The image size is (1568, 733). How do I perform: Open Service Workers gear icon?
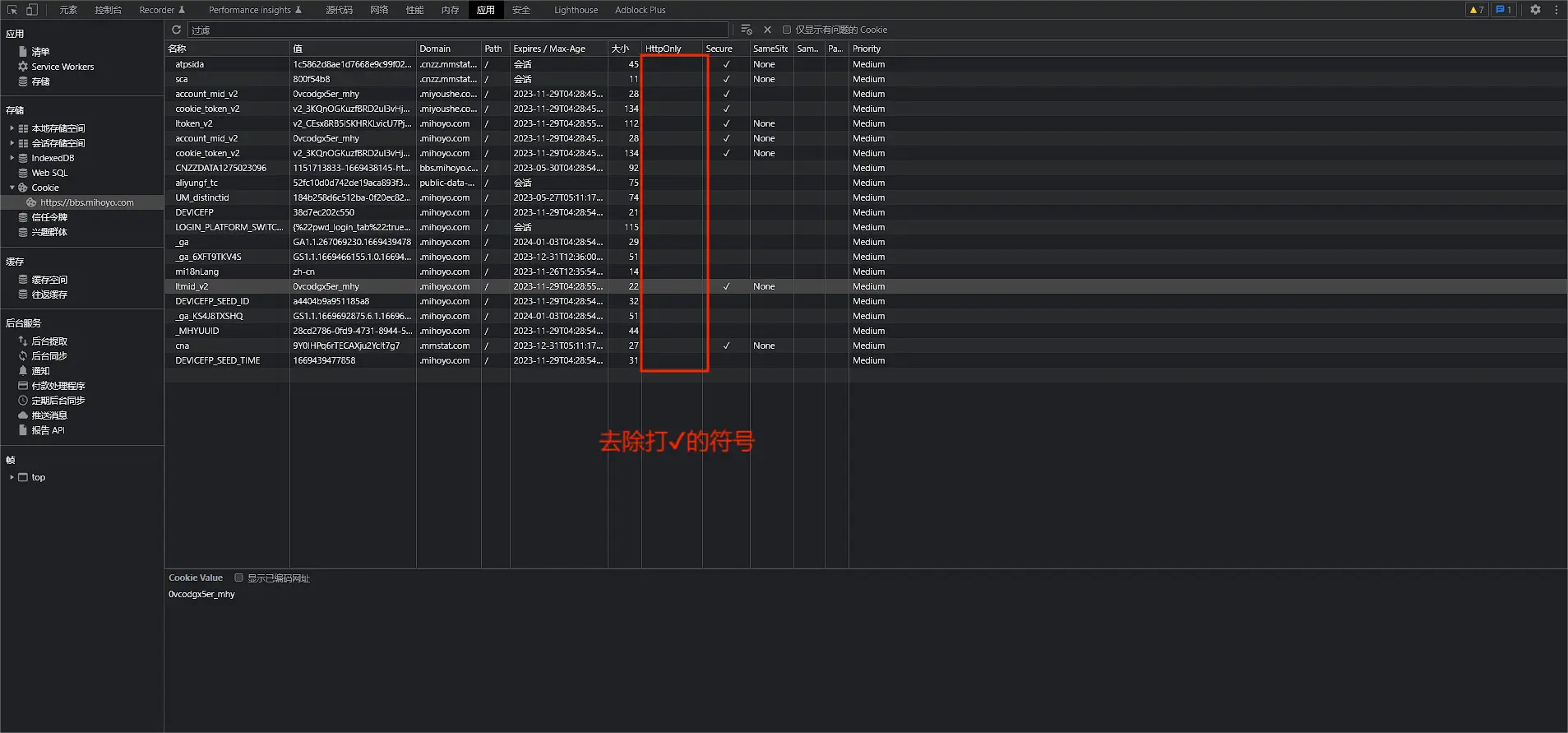pyautogui.click(x=23, y=67)
